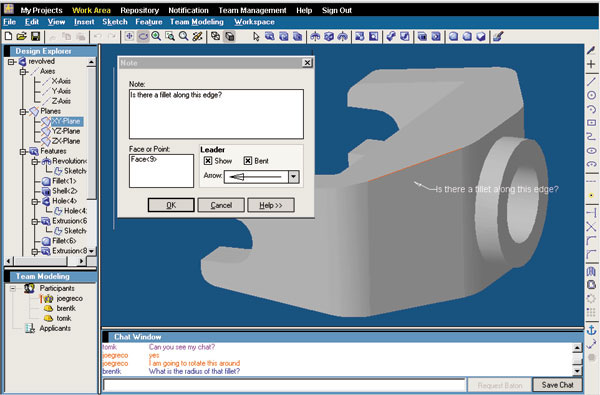The width and height of the screenshot is (600, 395).
Task: Click Design Explorer scroll down arrow
Action: pyautogui.click(x=91, y=251)
